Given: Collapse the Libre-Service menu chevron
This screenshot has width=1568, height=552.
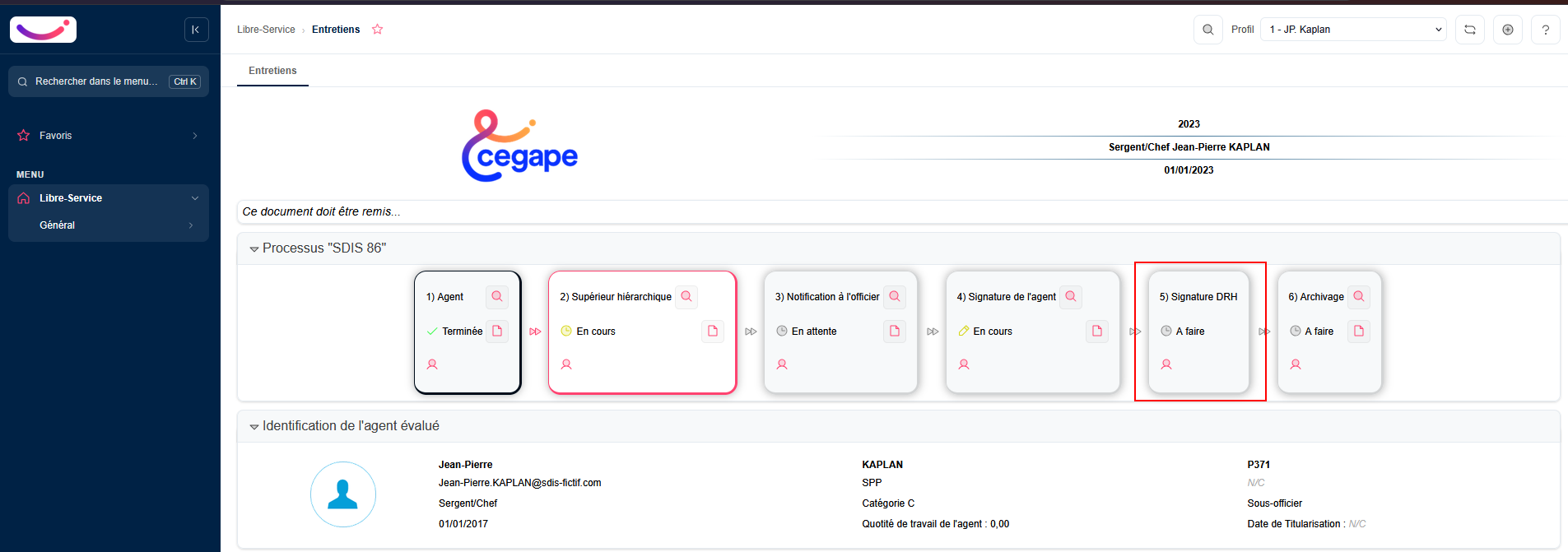Looking at the screenshot, I should point(195,198).
